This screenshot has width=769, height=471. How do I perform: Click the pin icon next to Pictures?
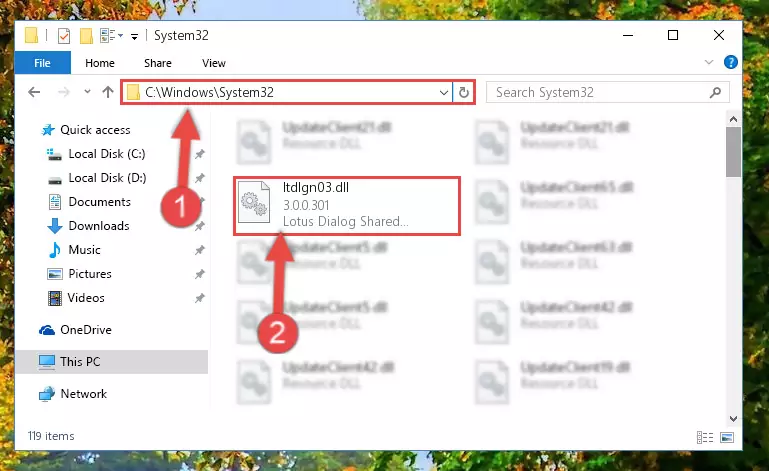point(199,274)
